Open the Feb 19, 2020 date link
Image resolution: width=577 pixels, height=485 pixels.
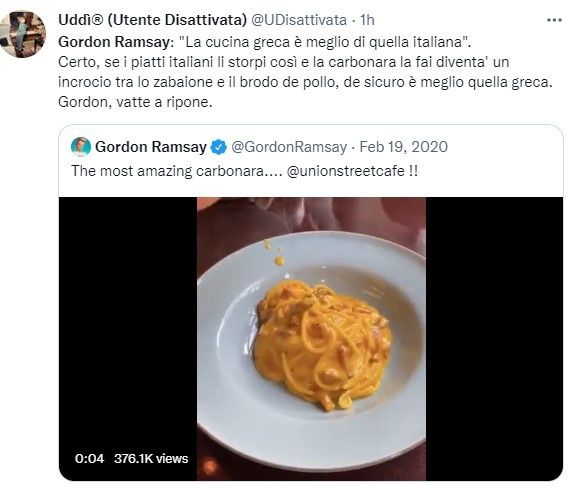pos(403,147)
